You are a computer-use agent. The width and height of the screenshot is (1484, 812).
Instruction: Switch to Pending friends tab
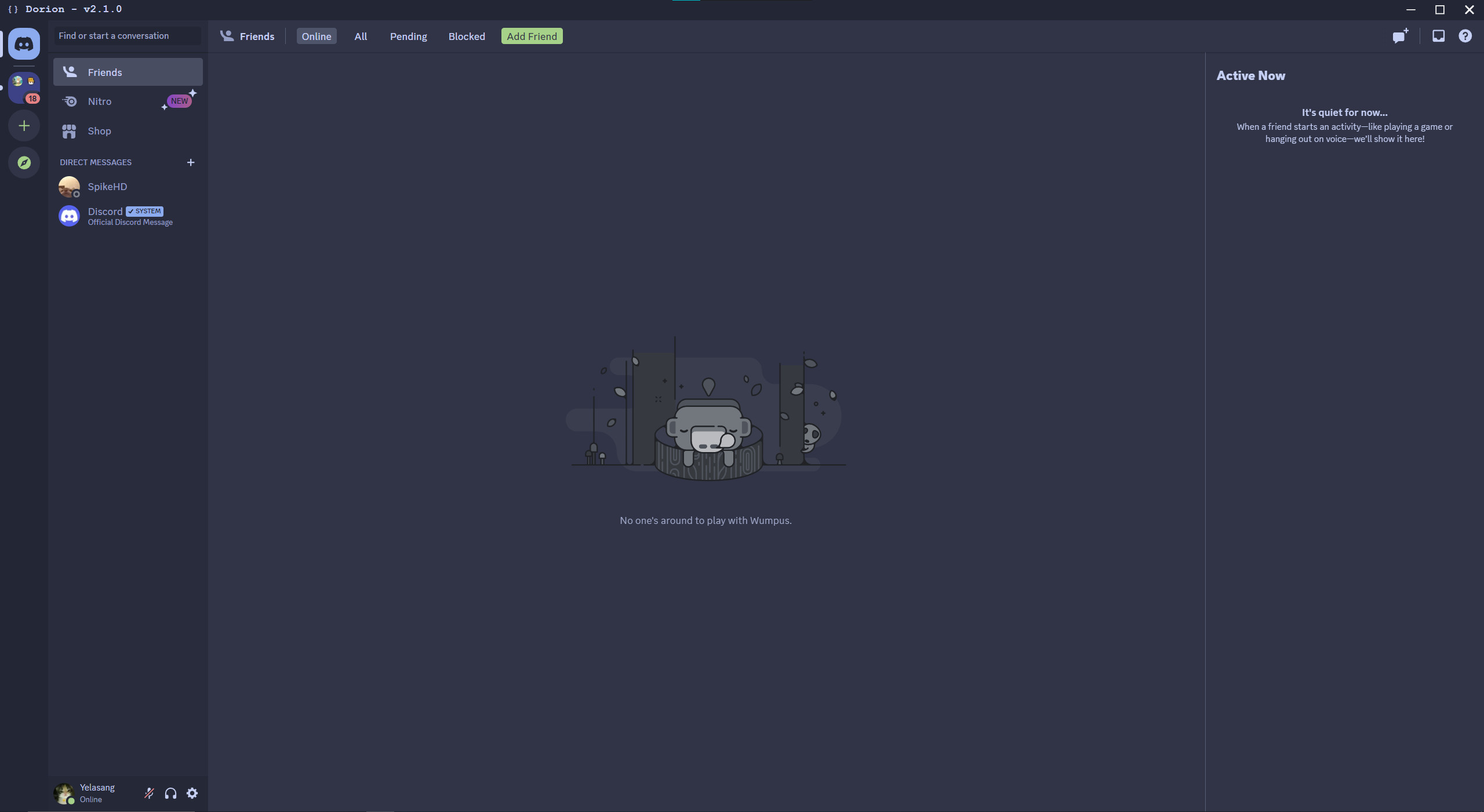coord(408,36)
